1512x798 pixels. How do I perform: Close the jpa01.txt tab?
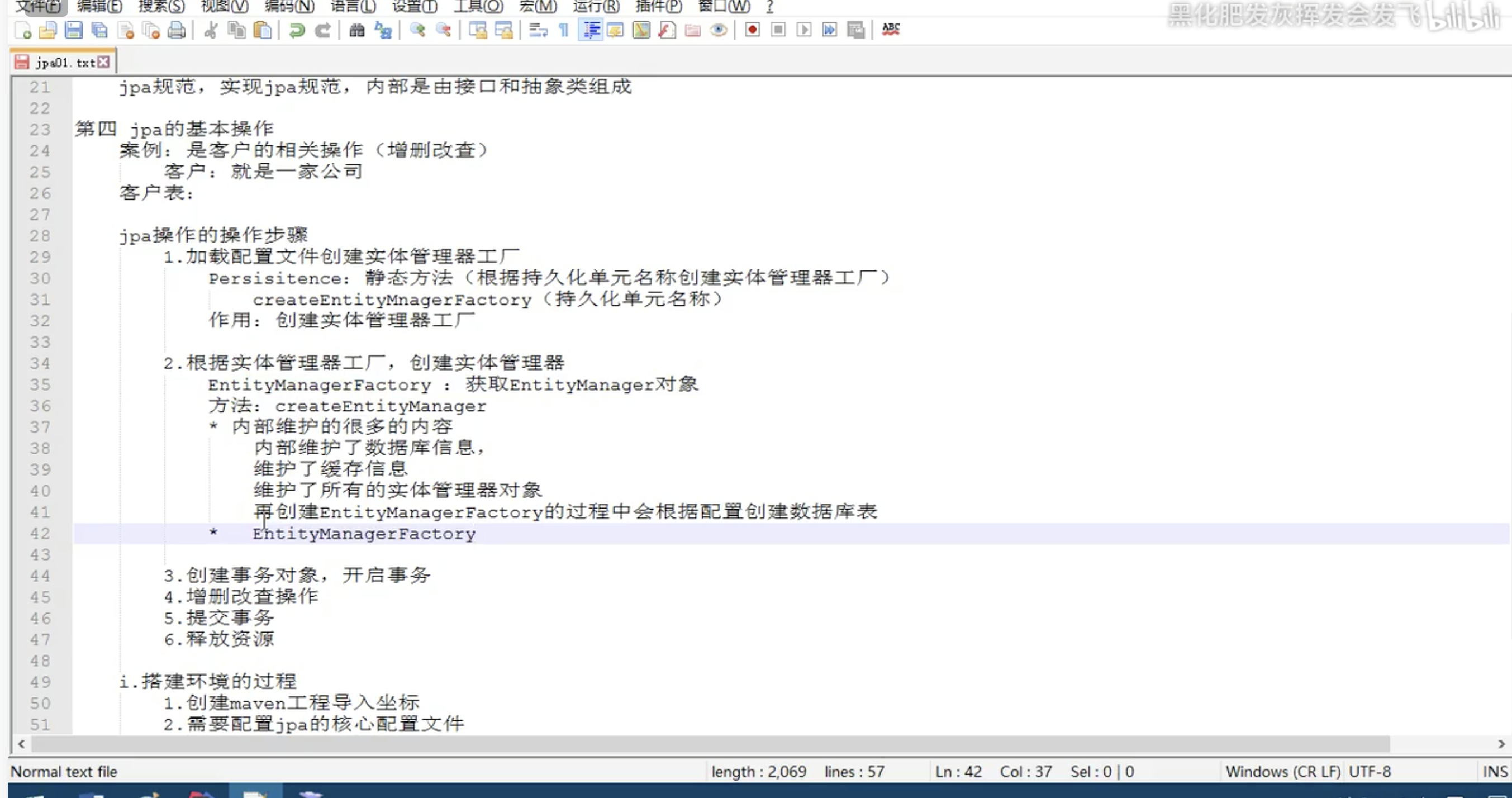point(104,61)
